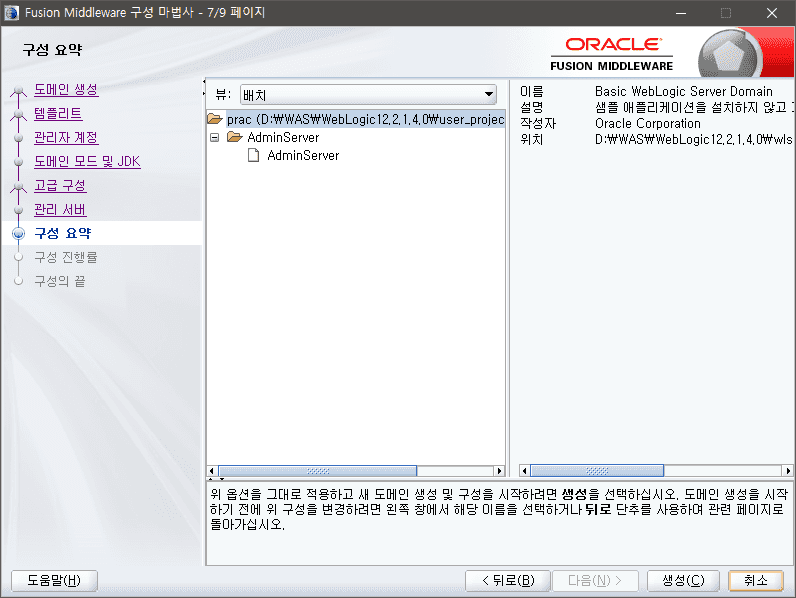Close the configuration wizard window
The width and height of the screenshot is (796, 598).
click(772, 13)
